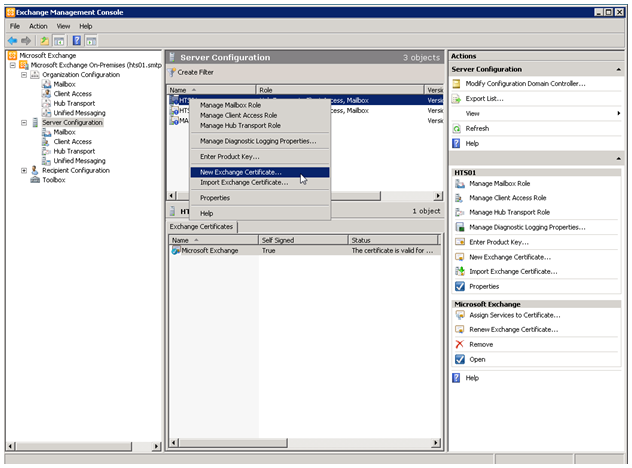Click the Create Filter funnel icon
632x468 pixels.
click(172, 72)
